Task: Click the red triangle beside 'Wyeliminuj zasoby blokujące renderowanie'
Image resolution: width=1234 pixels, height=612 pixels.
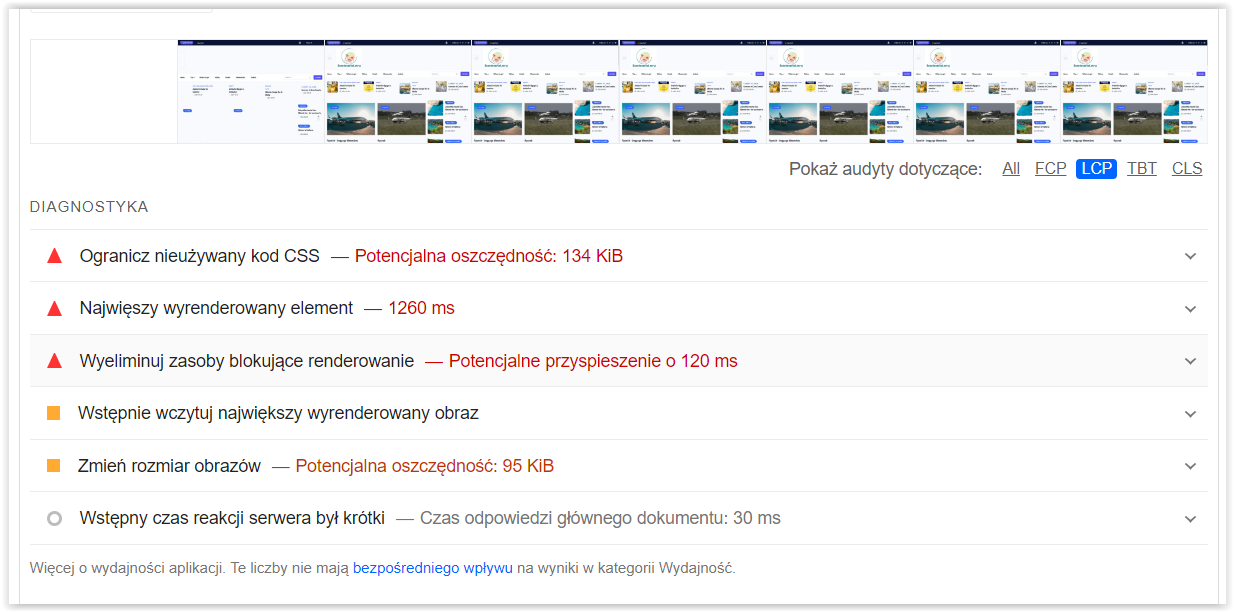Action: tap(55, 361)
